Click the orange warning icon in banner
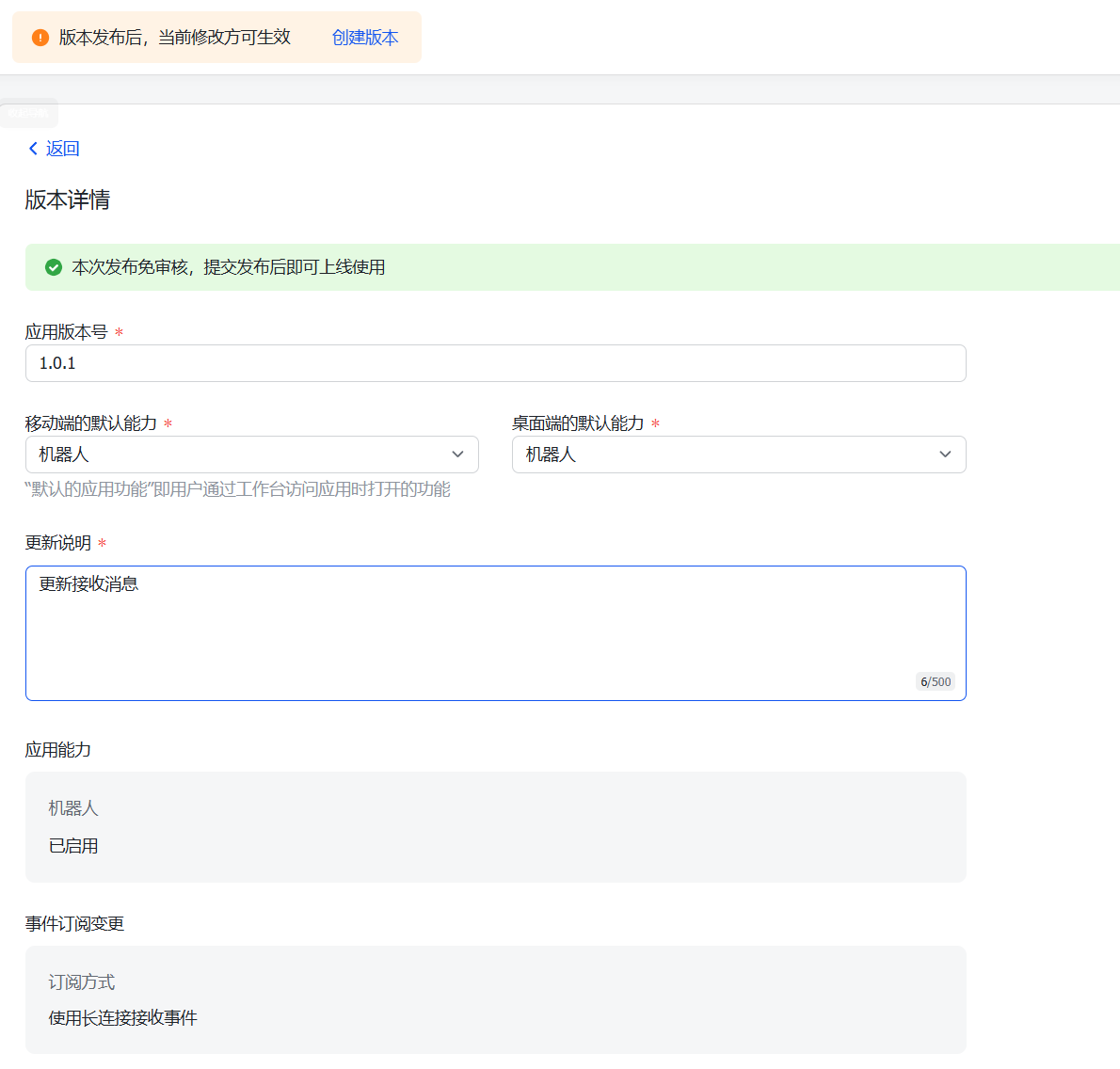 (x=40, y=38)
